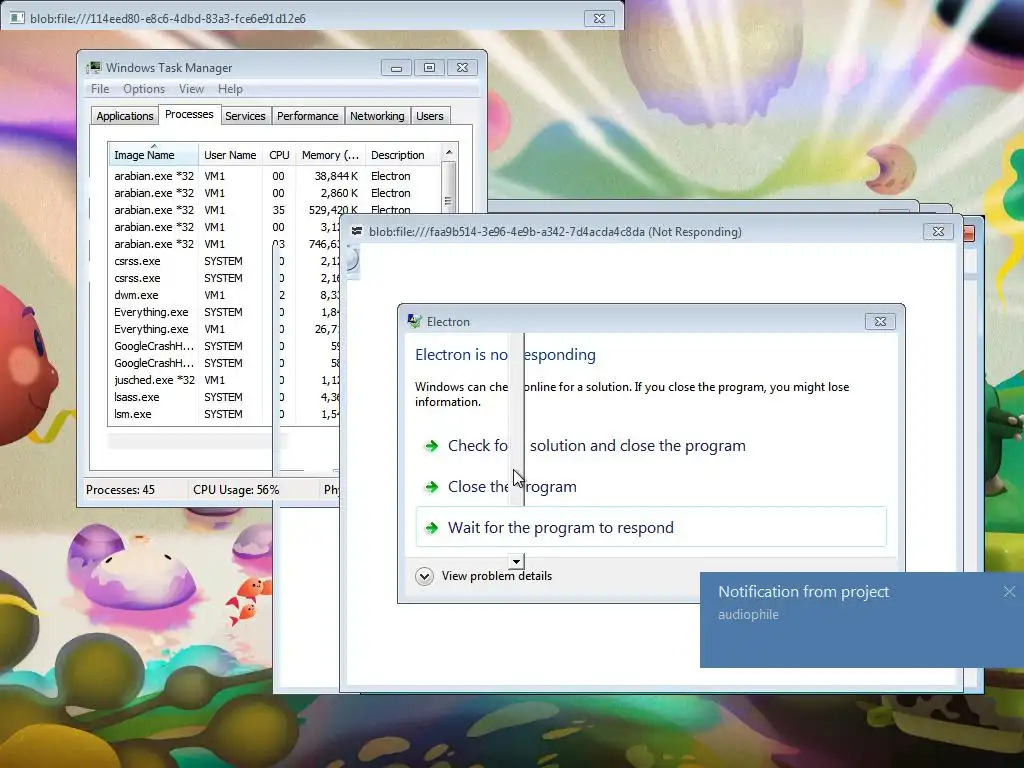Click the green arrow beside Wait for the program
Viewport: 1024px width, 768px height.
coord(431,528)
